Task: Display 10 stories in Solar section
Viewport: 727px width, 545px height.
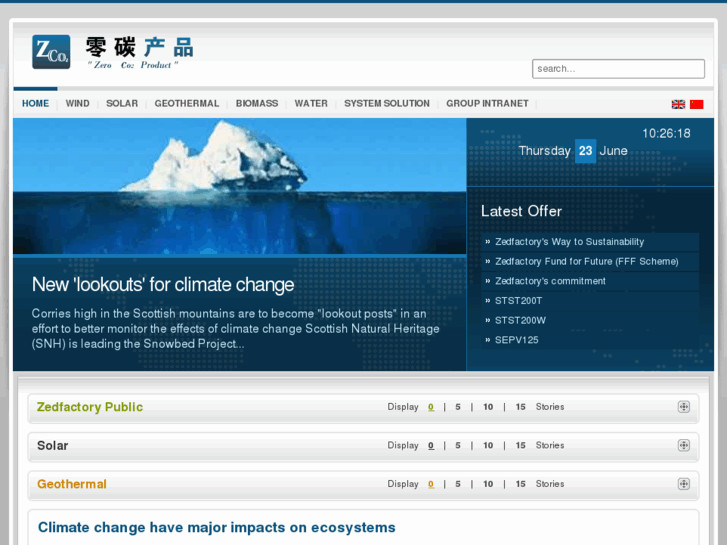Action: (x=488, y=445)
